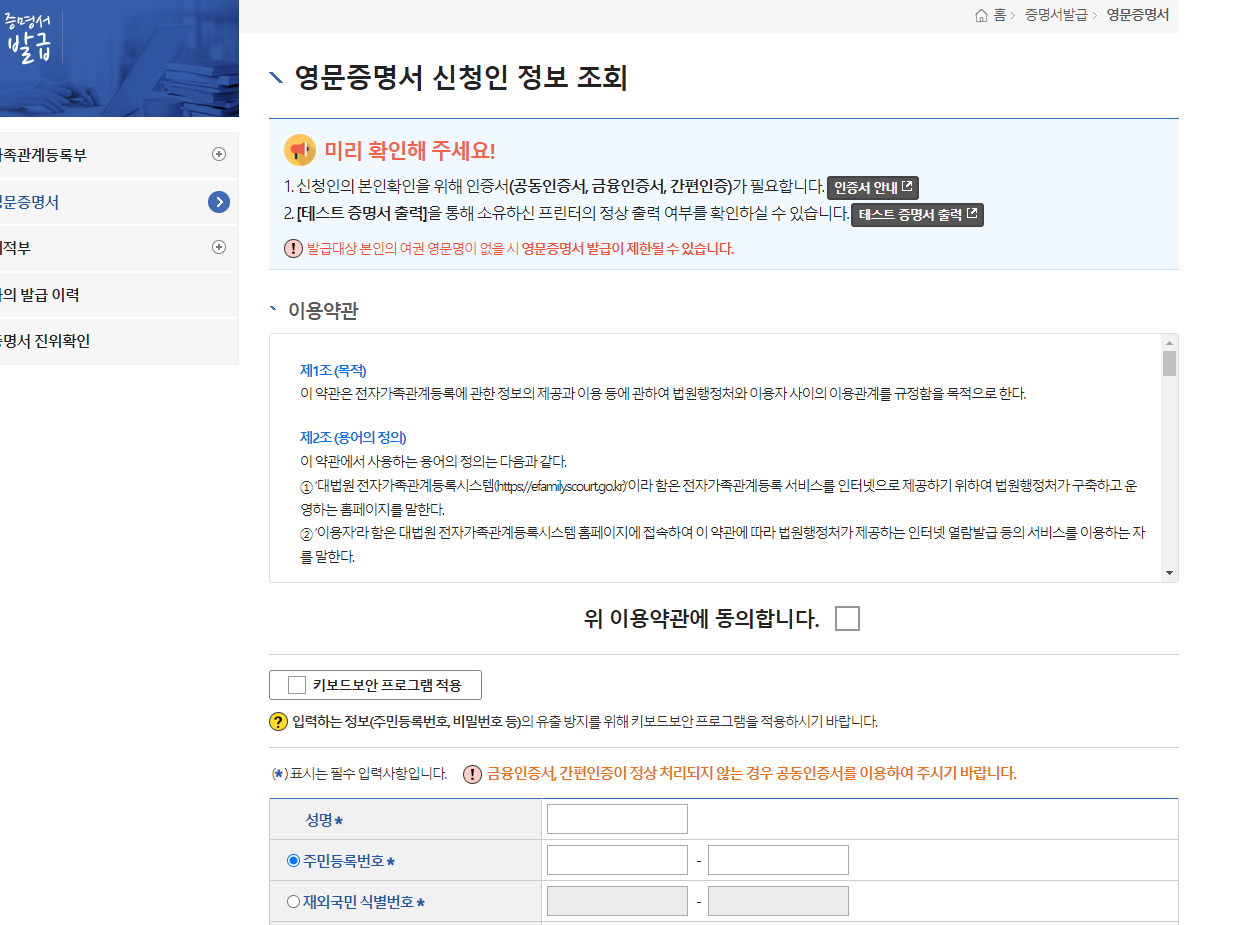This screenshot has width=1250, height=925.
Task: Click the exclamation icon before 금융인증서 notice
Action: [471, 773]
